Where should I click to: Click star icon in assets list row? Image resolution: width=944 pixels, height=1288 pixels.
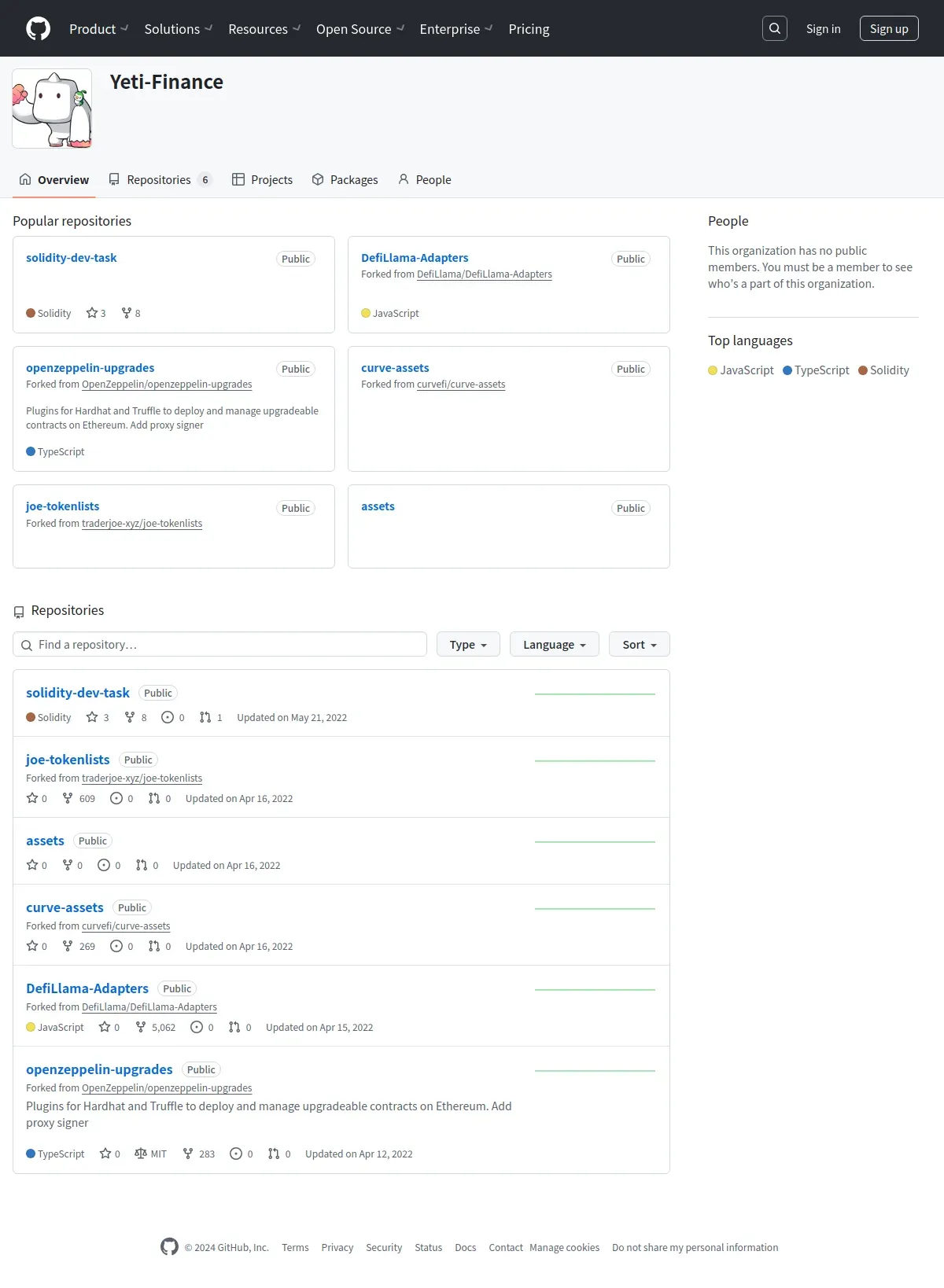pyautogui.click(x=32, y=865)
